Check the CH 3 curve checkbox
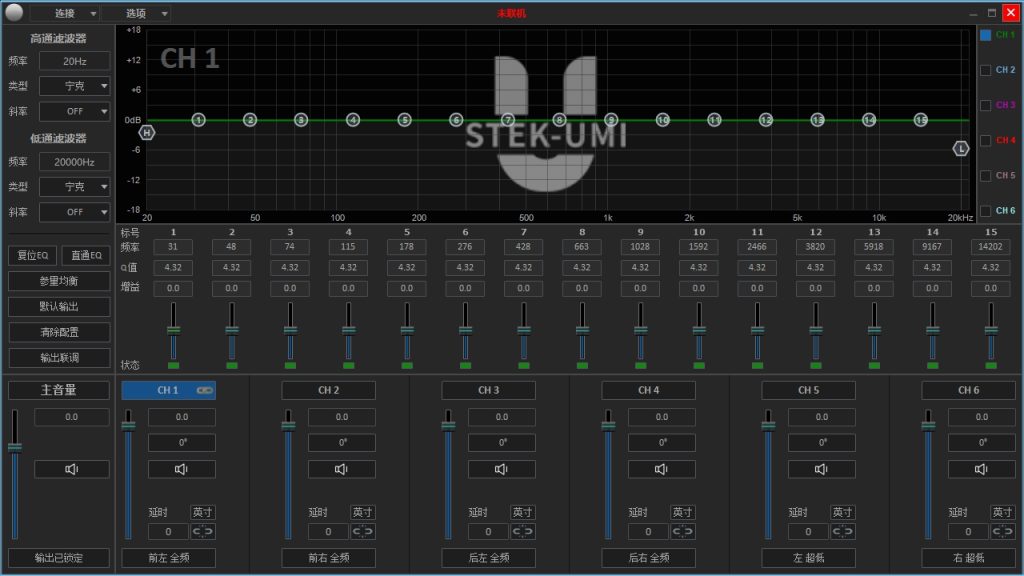Image resolution: width=1024 pixels, height=576 pixels. pos(985,105)
